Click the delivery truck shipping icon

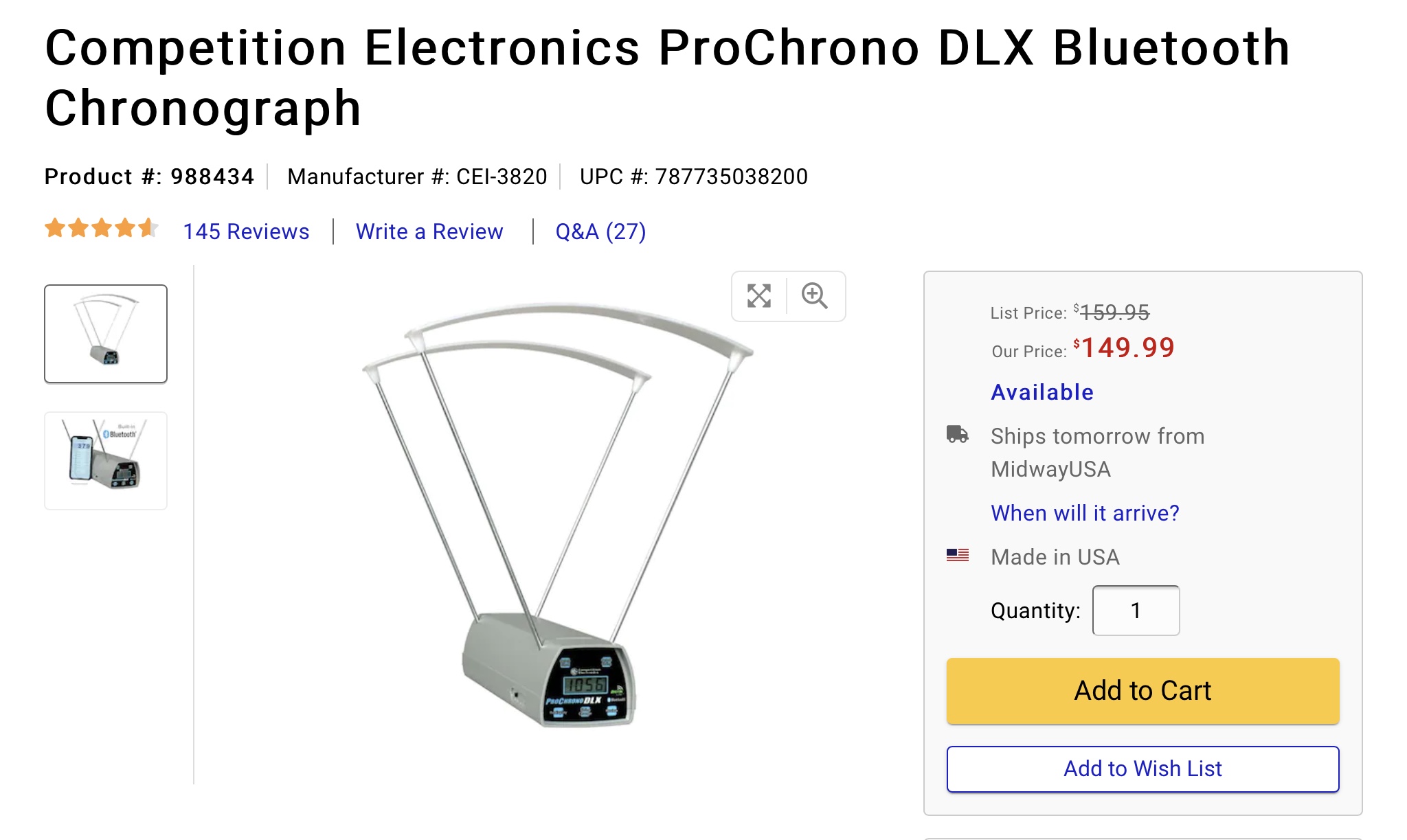coord(958,434)
